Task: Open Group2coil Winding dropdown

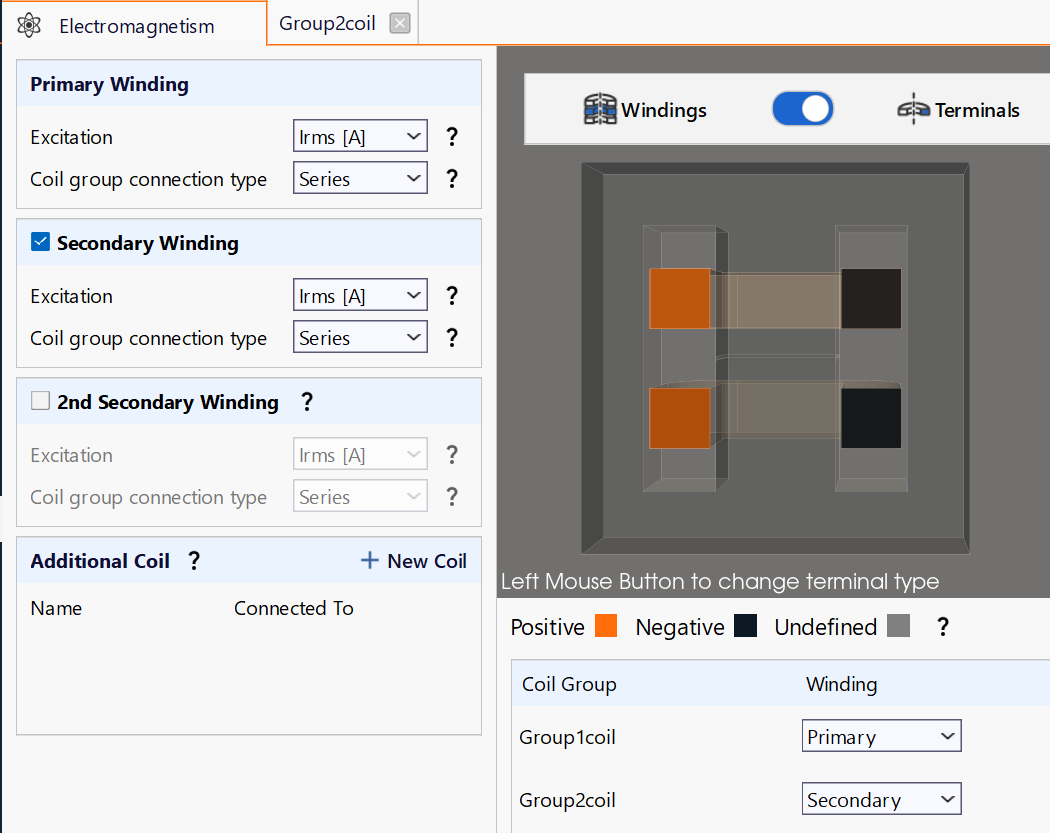Action: tap(881, 799)
